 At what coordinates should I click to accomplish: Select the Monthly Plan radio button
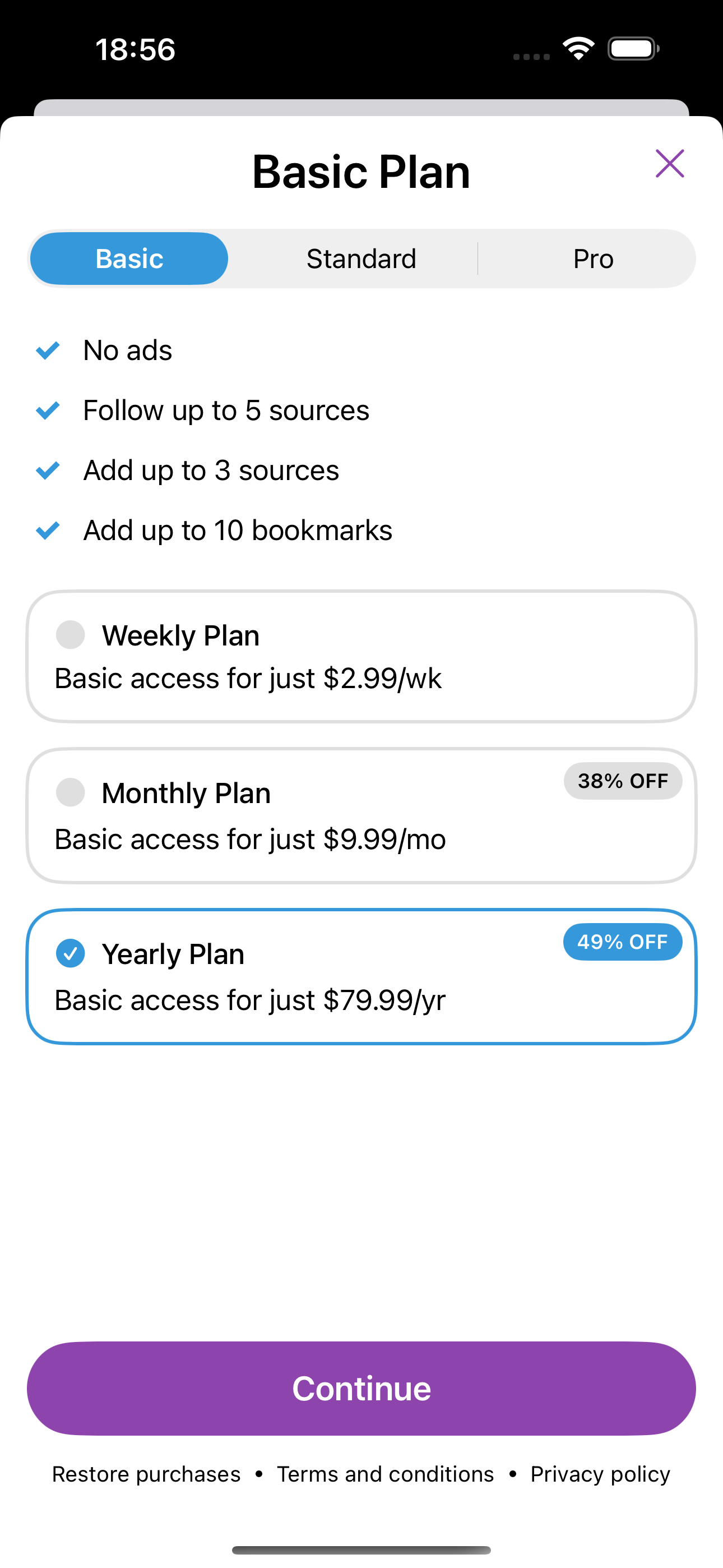71,792
